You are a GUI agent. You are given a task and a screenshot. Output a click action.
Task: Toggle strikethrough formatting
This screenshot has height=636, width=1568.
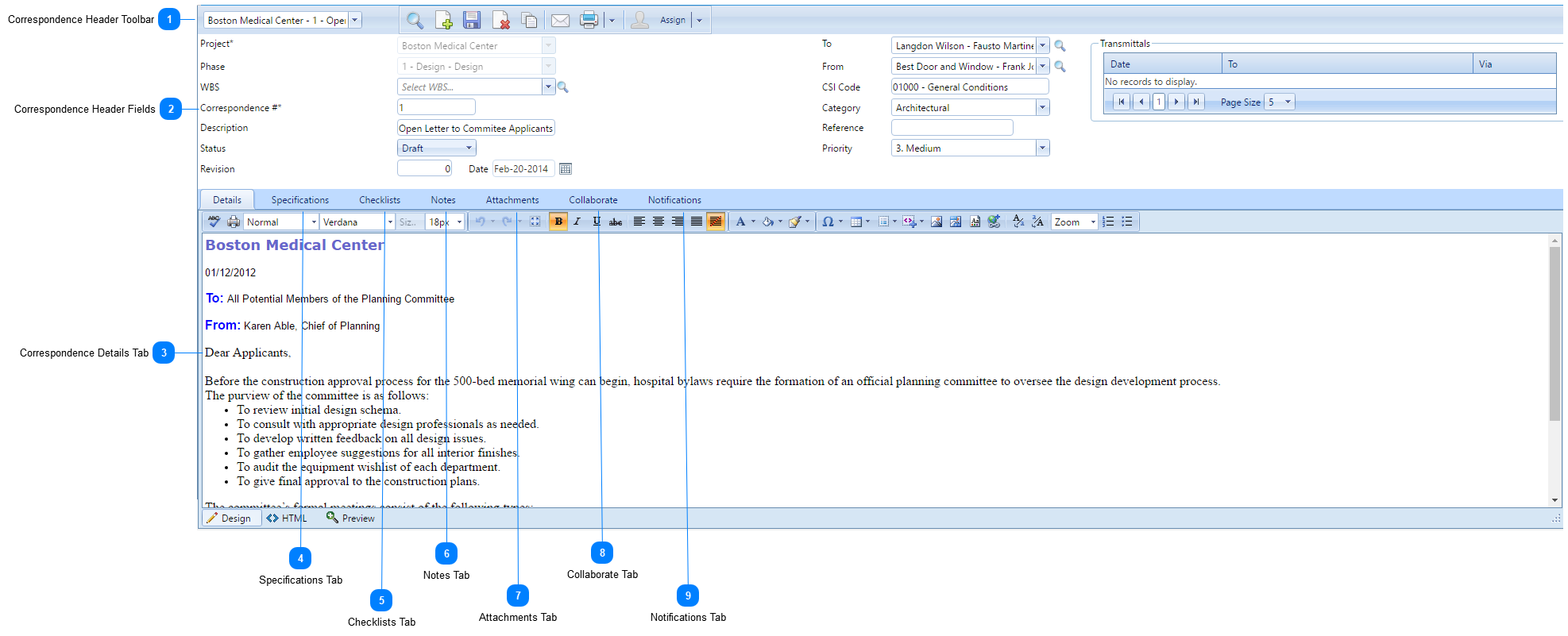coord(616,222)
